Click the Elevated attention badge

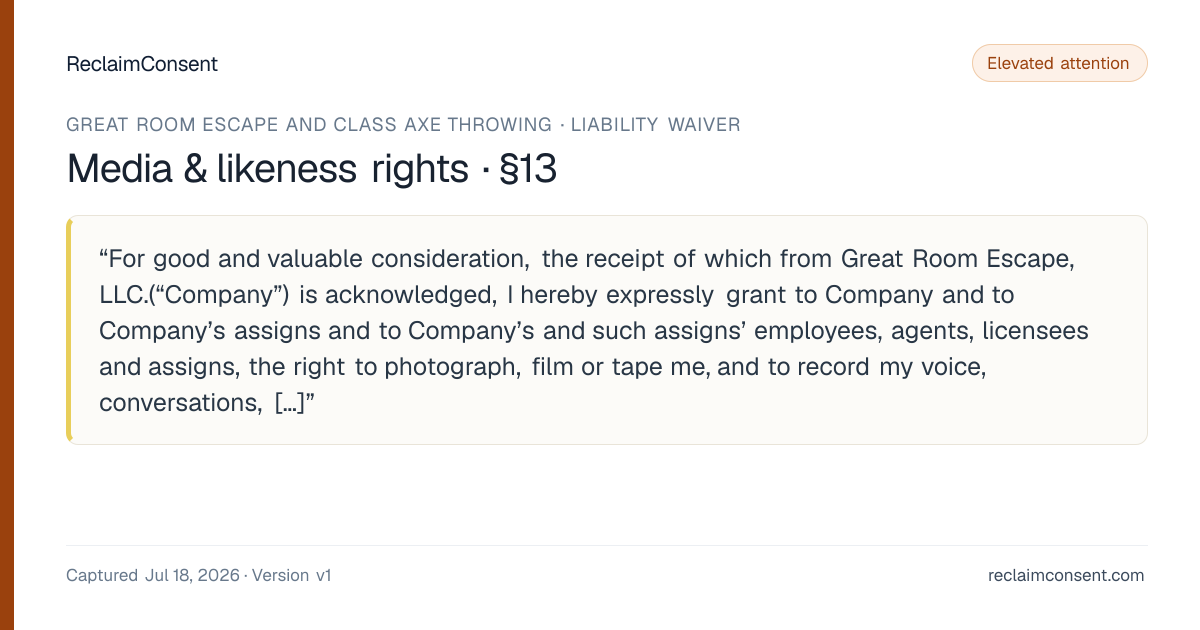(x=1059, y=63)
